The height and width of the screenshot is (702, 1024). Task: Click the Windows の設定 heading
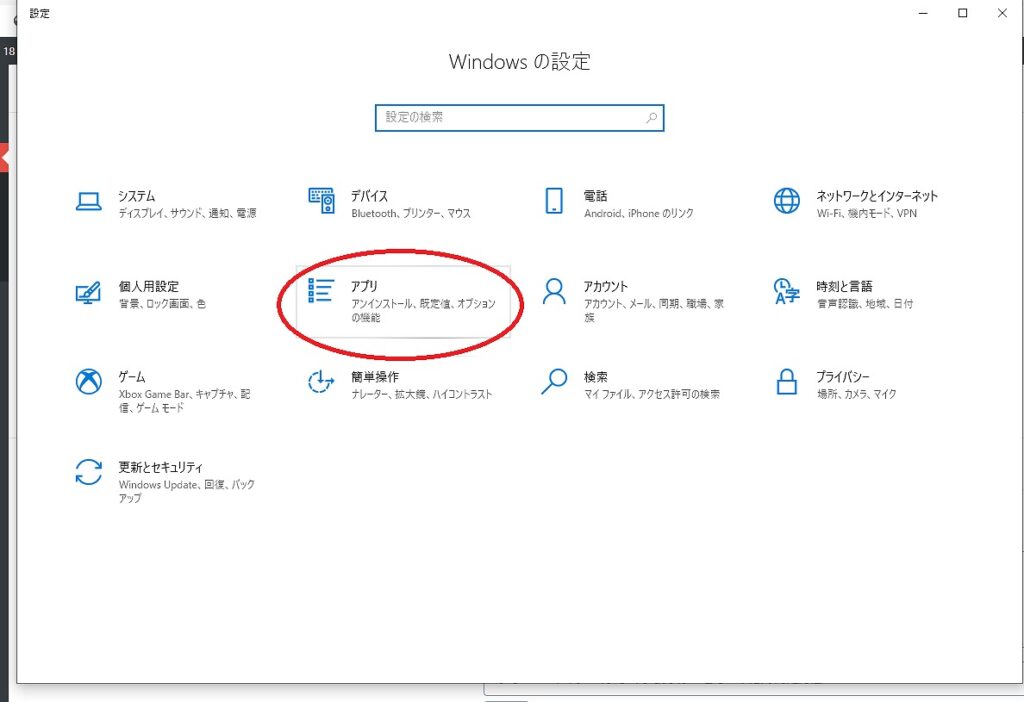pyautogui.click(x=519, y=62)
